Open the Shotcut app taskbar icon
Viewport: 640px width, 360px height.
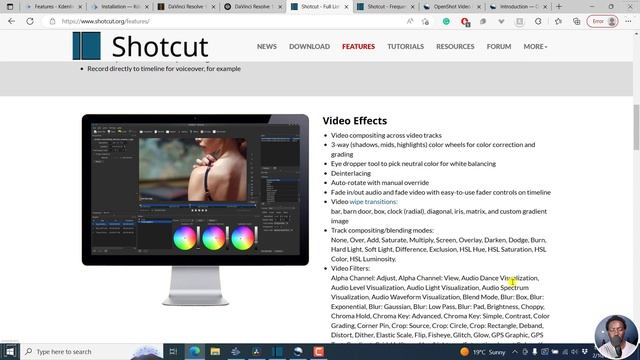(x=277, y=351)
